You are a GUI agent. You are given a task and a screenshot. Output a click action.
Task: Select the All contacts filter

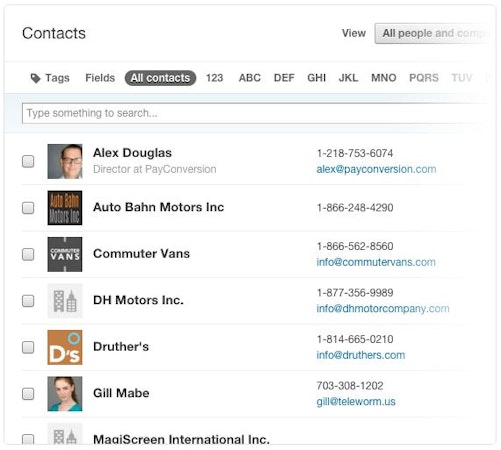click(160, 78)
